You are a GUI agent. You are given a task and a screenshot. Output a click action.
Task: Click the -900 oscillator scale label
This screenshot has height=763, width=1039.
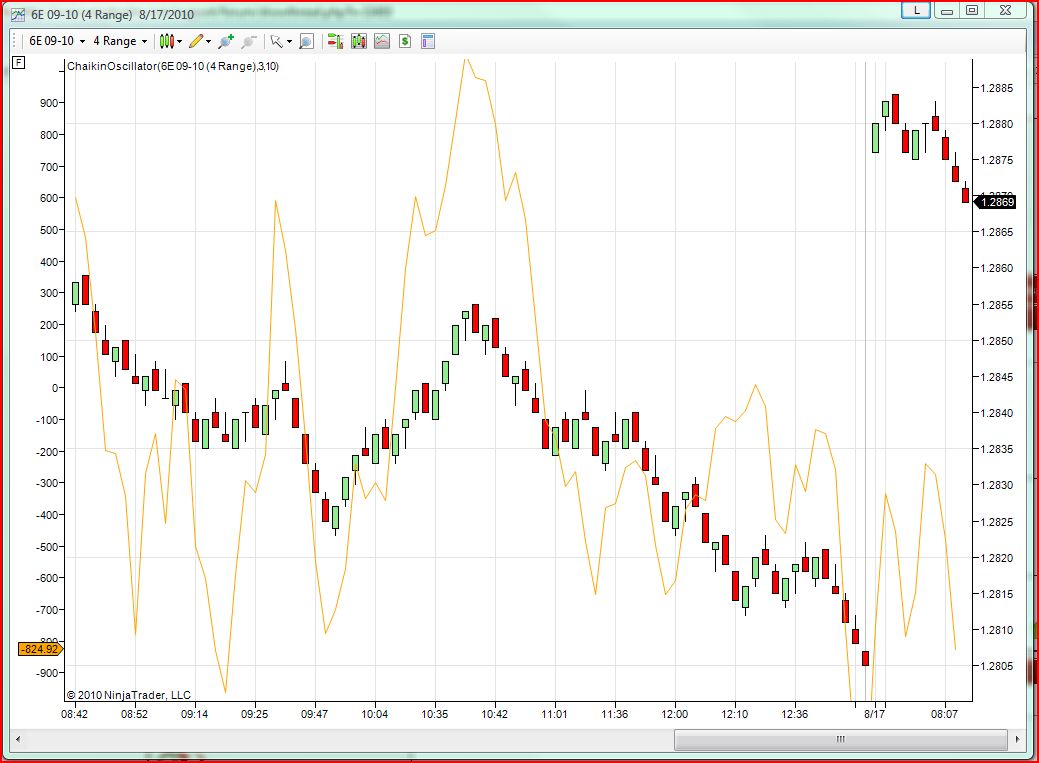tap(47, 673)
